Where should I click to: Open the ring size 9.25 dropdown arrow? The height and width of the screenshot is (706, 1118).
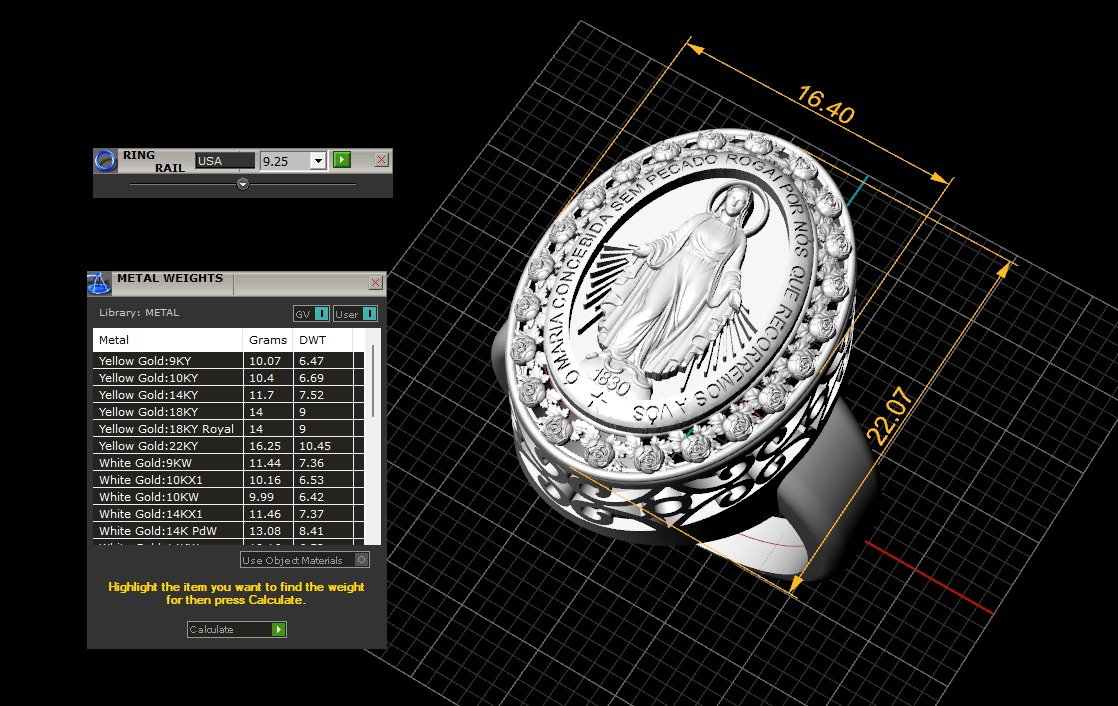click(x=318, y=160)
